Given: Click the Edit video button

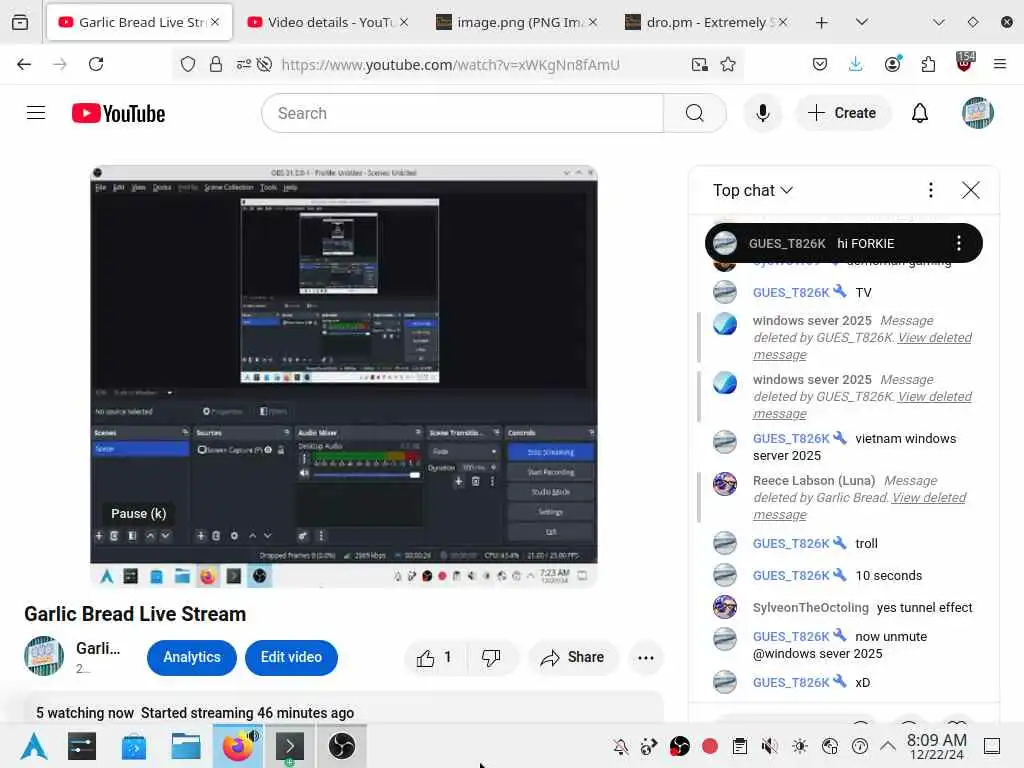Looking at the screenshot, I should [x=291, y=657].
